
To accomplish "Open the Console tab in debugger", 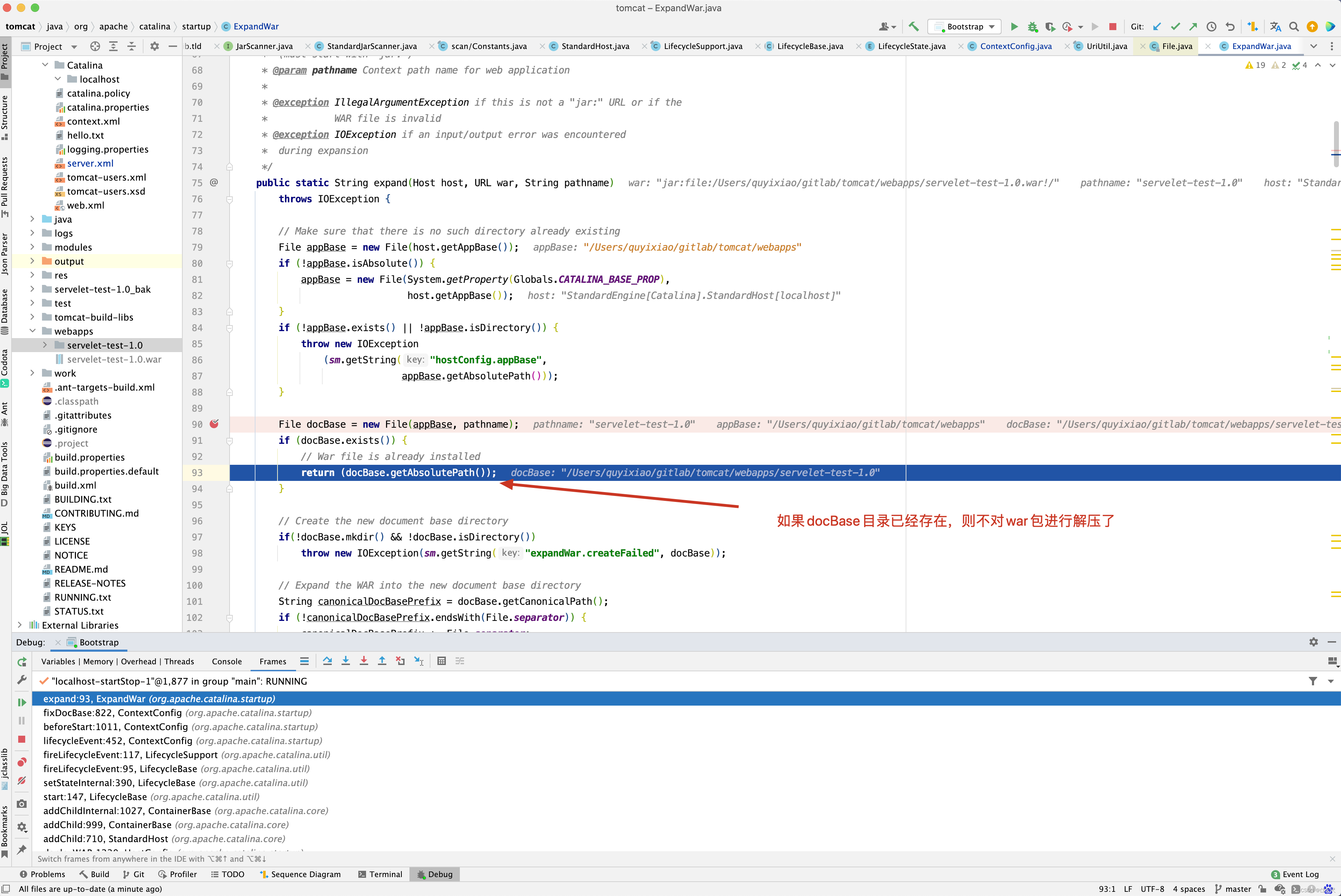I will click(x=226, y=661).
